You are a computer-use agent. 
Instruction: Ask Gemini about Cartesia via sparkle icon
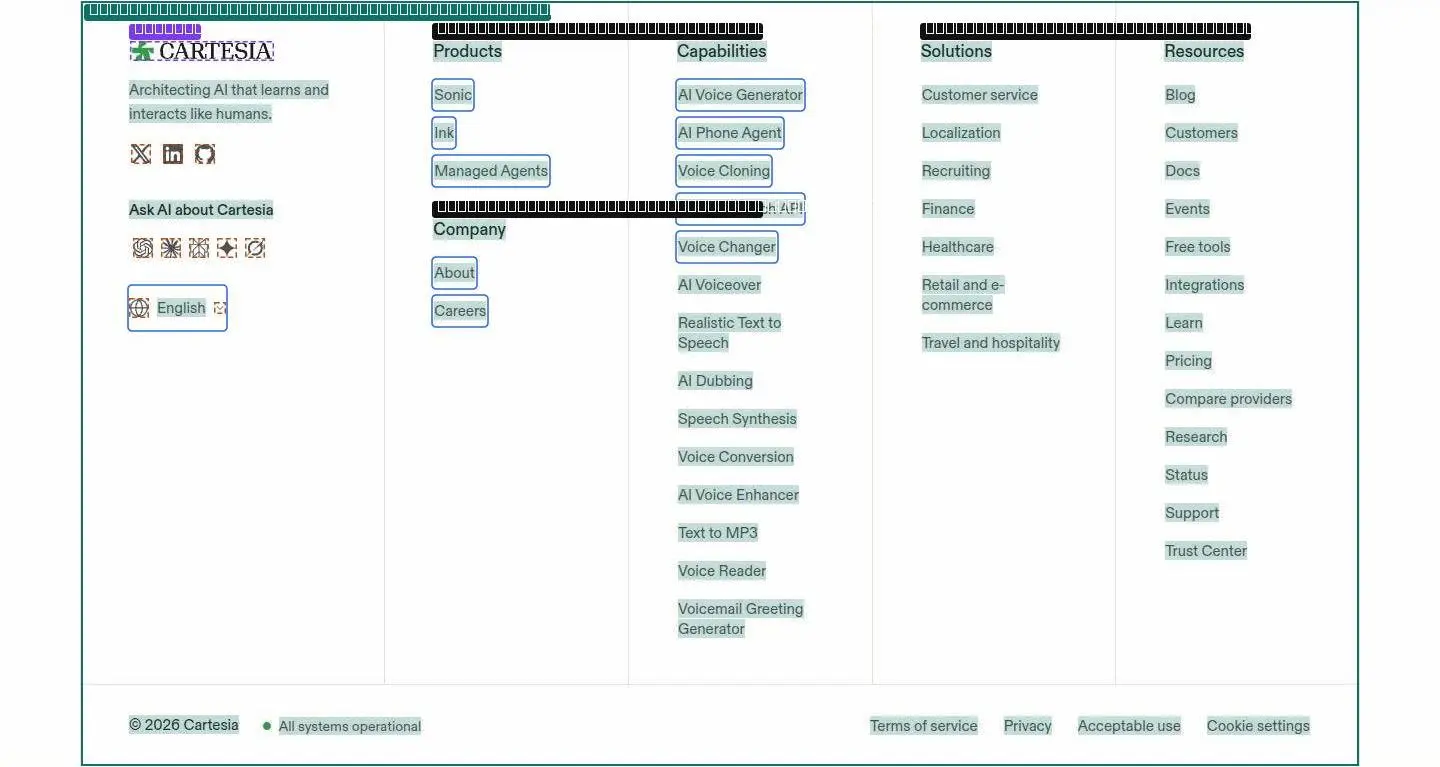pos(227,248)
